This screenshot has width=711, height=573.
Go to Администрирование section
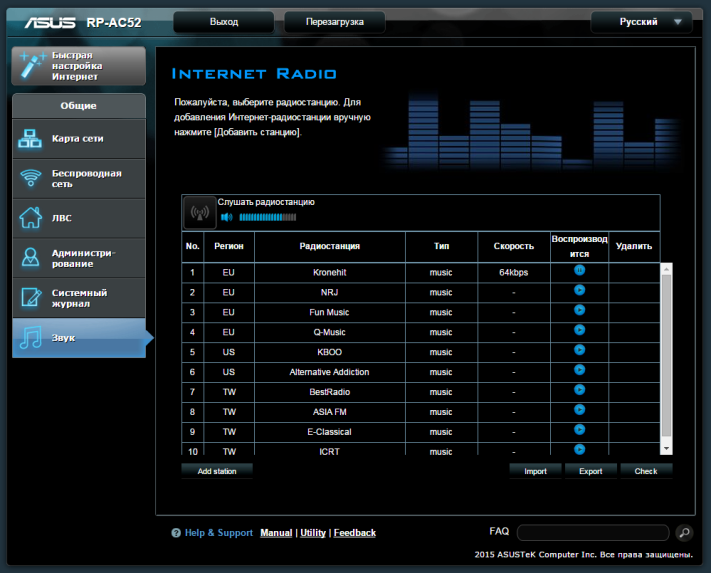(79, 258)
